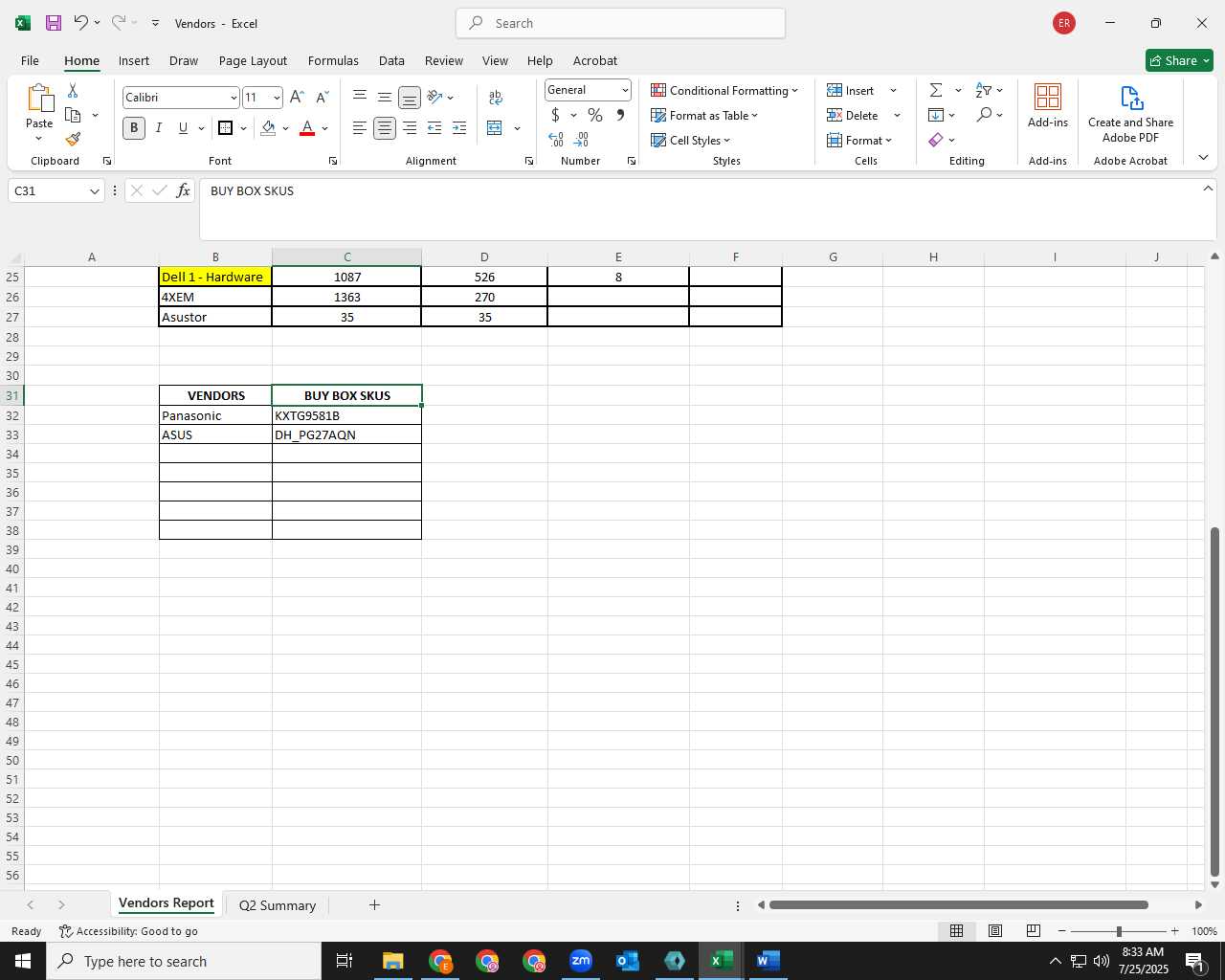
Task: Click the Paste clipboard icon
Action: coord(39,98)
